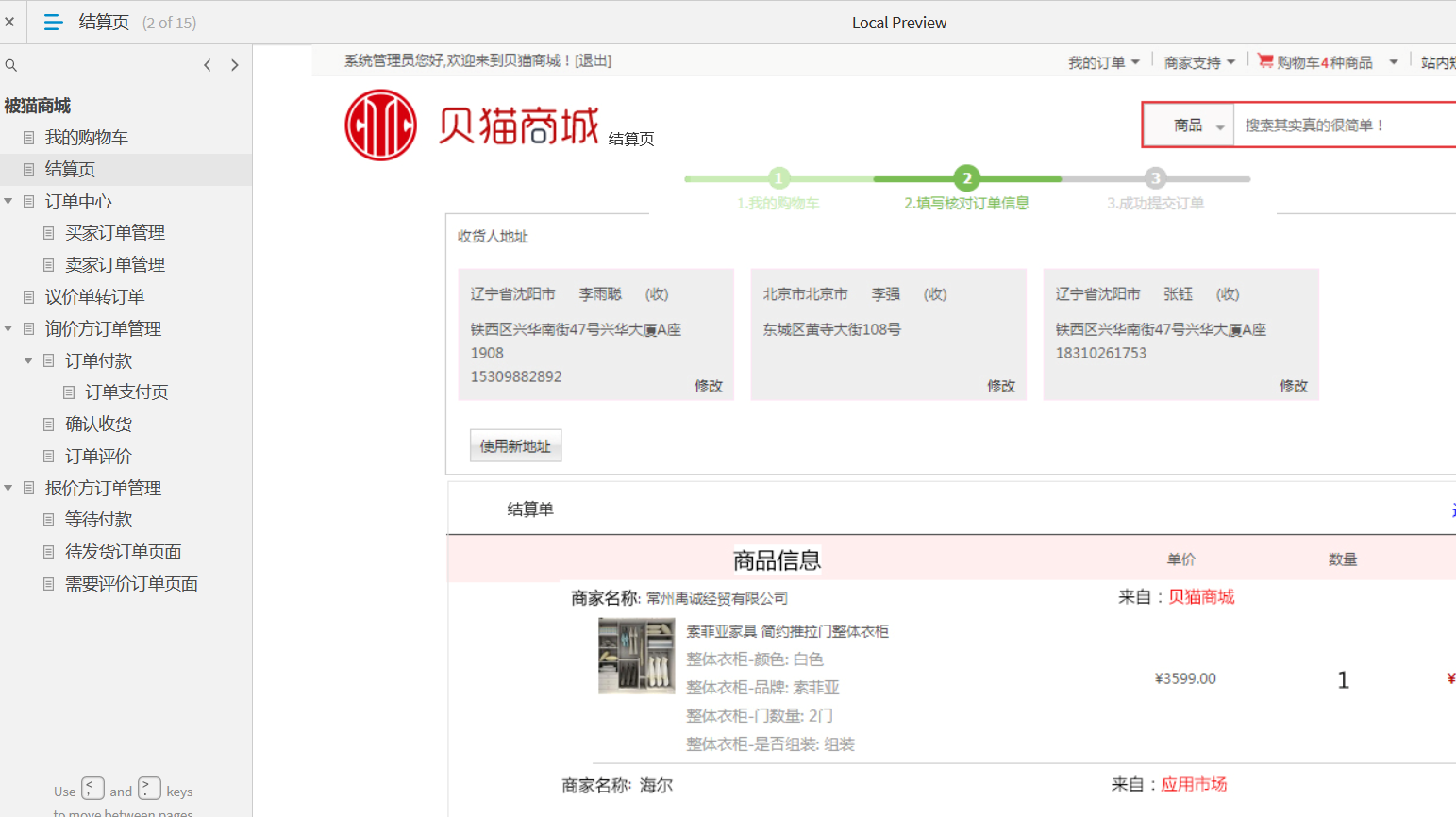The image size is (1456, 817).
Task: Open the 商家支持 dropdown menu
Action: 1199,62
